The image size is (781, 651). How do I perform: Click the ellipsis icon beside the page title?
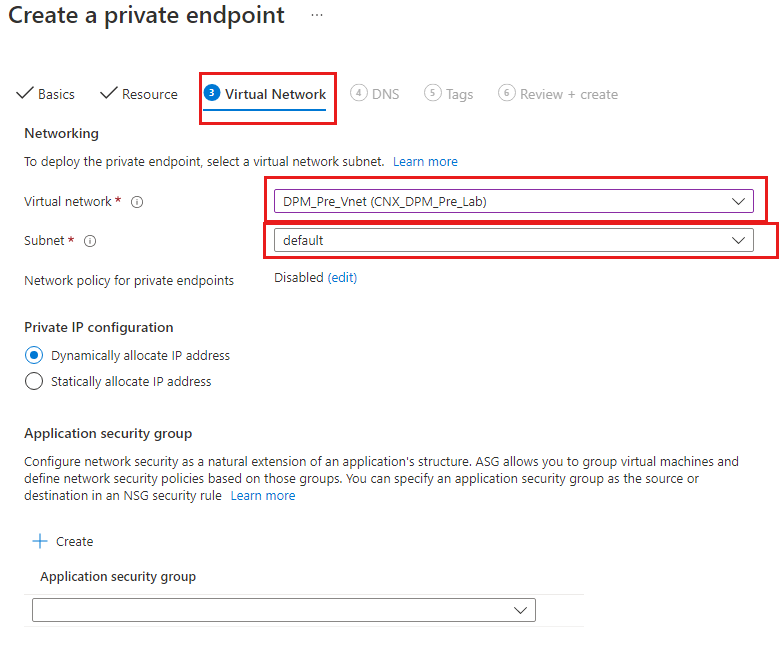317,16
